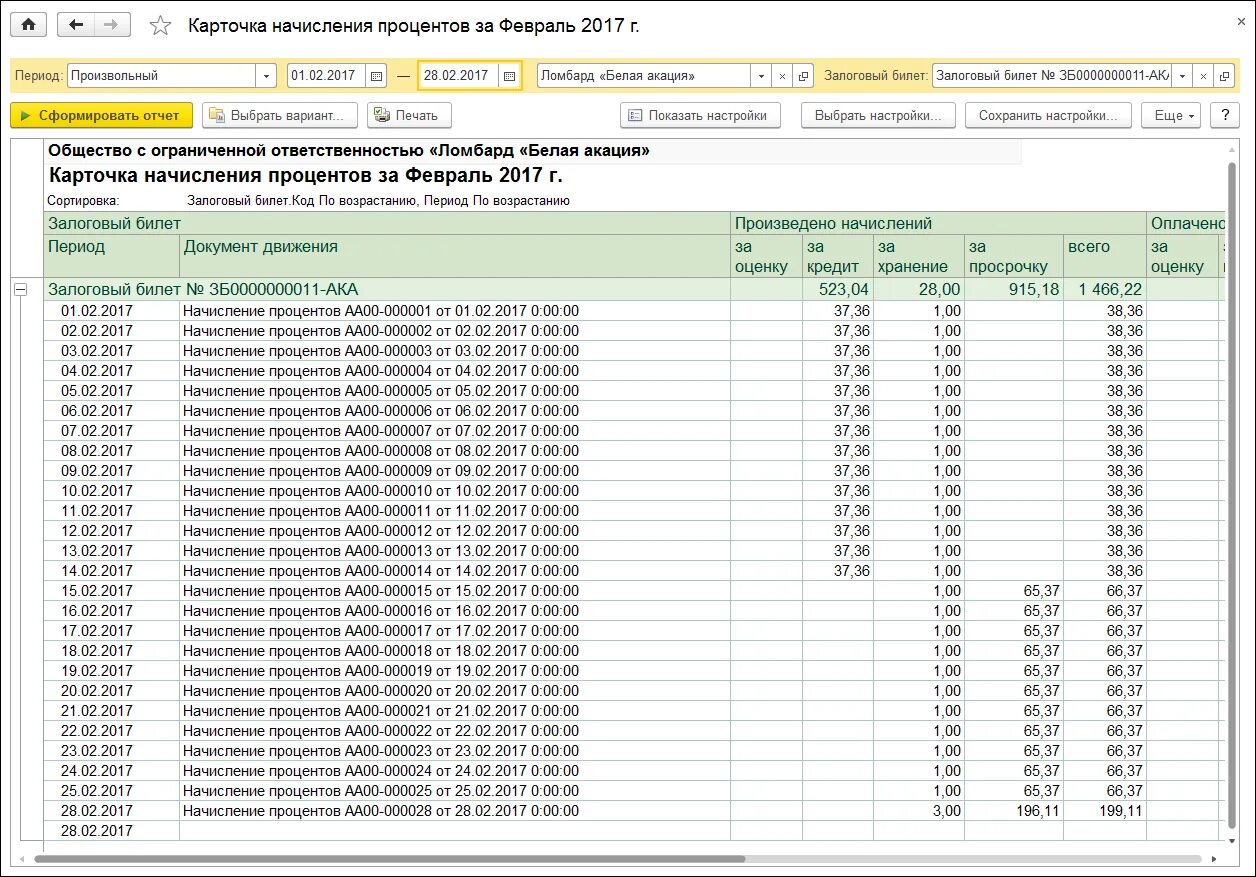Open calendar for start date 01.02.2017
The image size is (1256, 877).
pyautogui.click(x=376, y=76)
